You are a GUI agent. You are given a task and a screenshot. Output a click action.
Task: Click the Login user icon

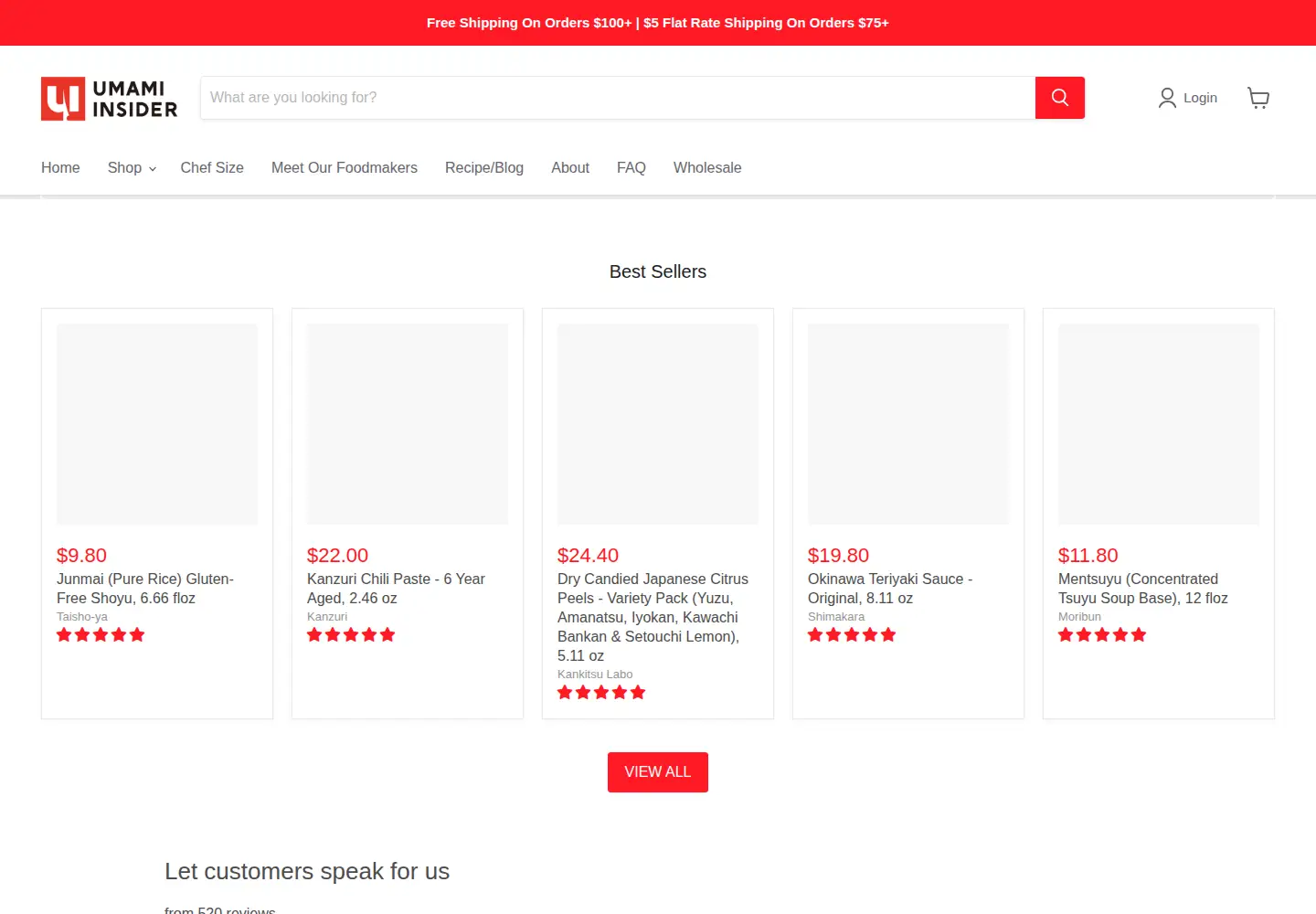(1167, 98)
